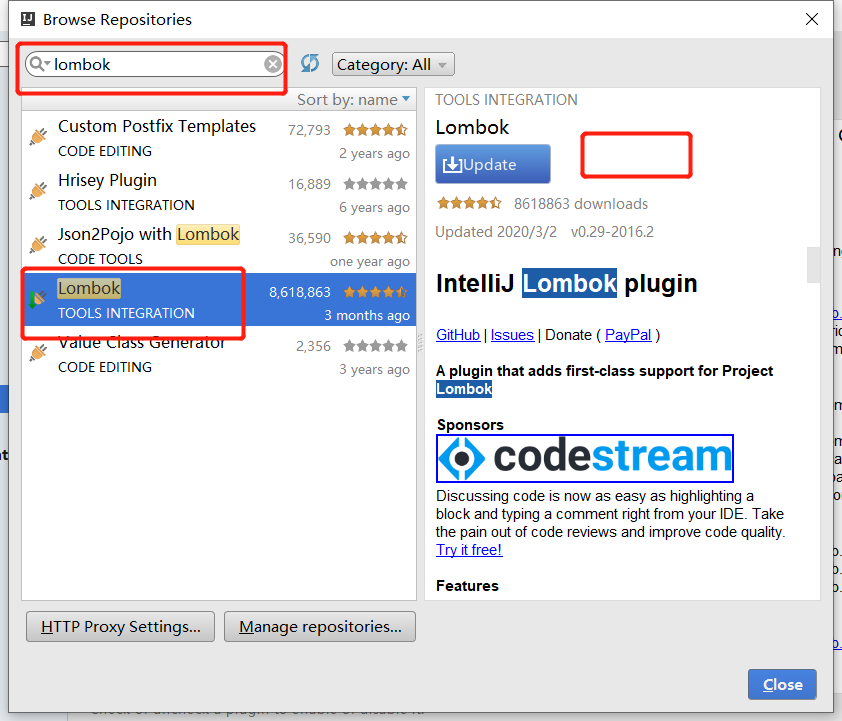Click the Lombok plugin icon in list
The height and width of the screenshot is (721, 842).
[x=38, y=299]
